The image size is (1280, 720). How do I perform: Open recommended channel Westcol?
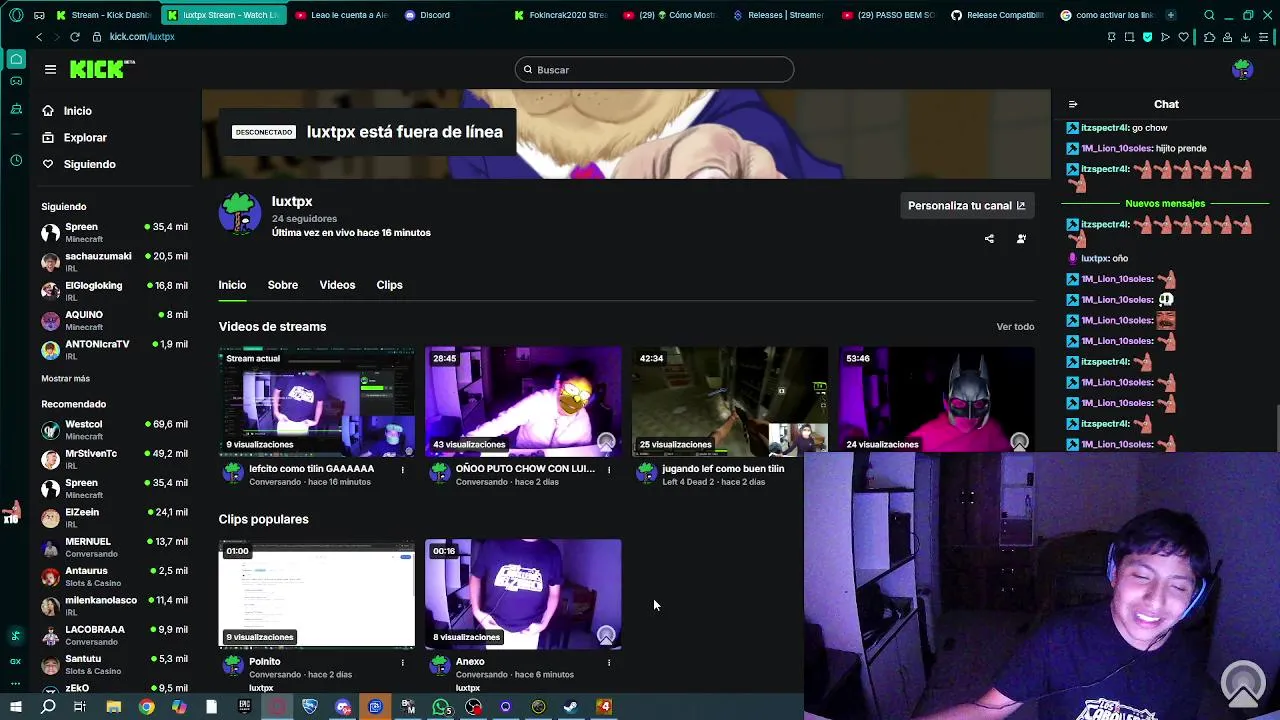pos(114,429)
